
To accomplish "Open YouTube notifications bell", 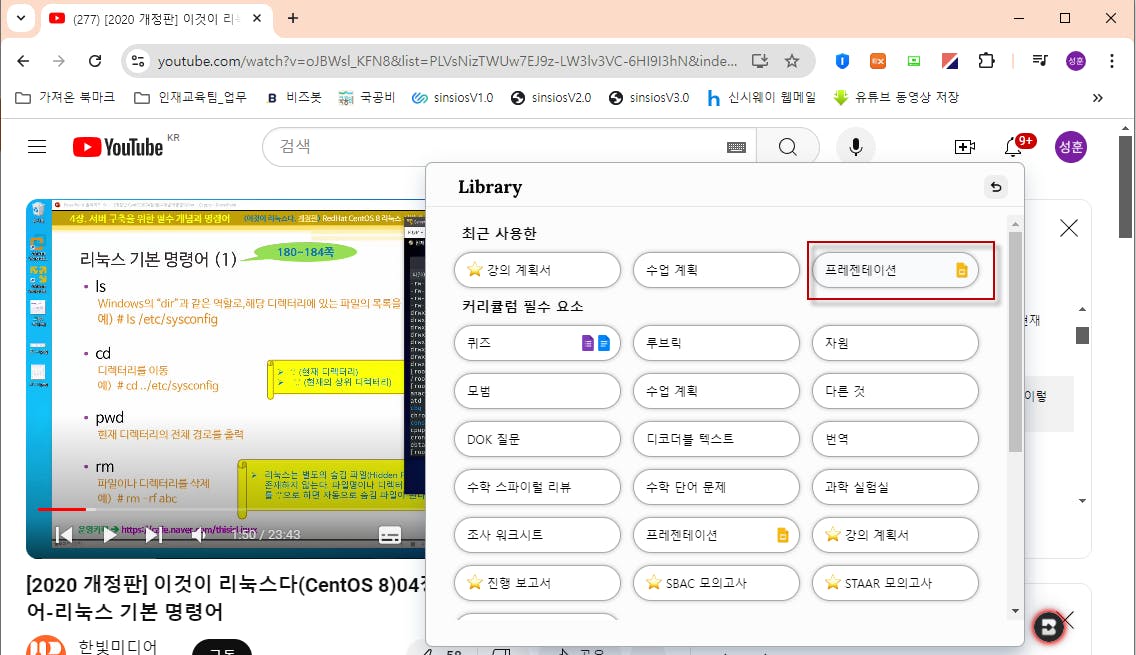I will pyautogui.click(x=1014, y=147).
